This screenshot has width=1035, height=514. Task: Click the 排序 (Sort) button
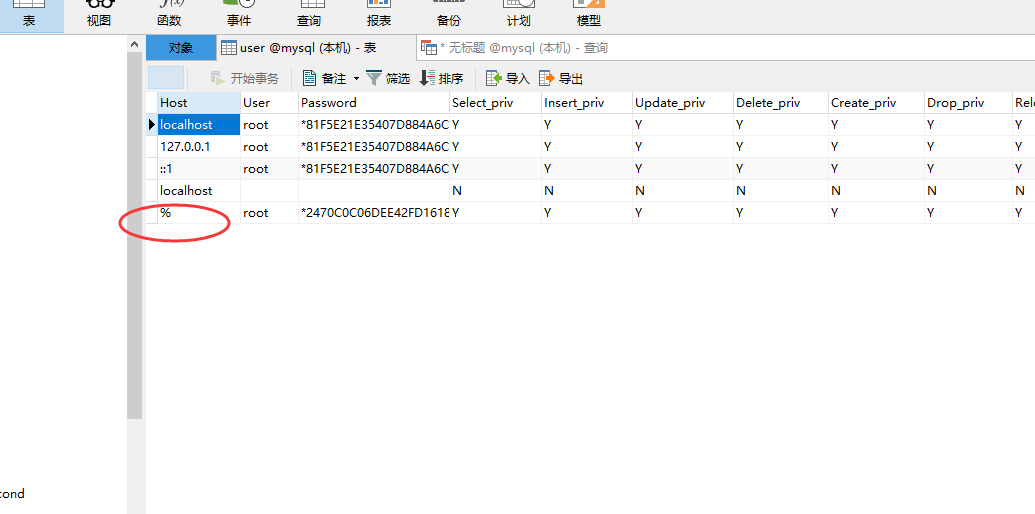[442, 79]
